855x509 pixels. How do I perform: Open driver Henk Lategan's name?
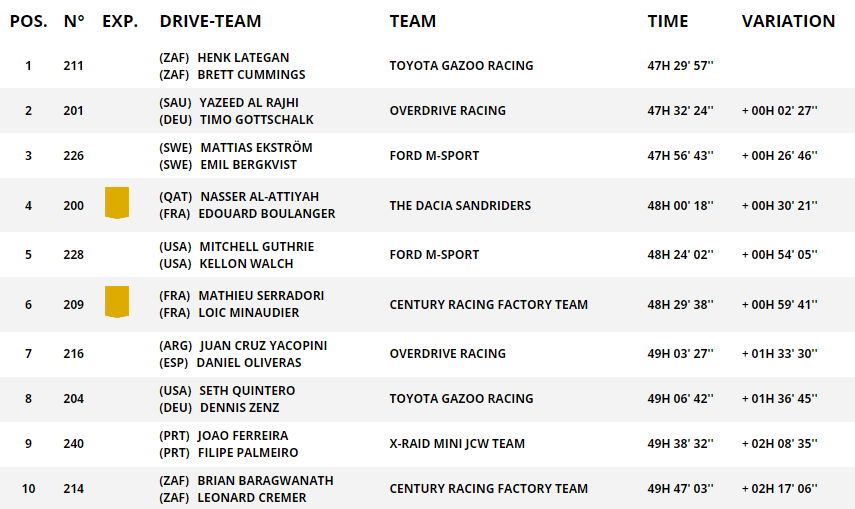(243, 58)
